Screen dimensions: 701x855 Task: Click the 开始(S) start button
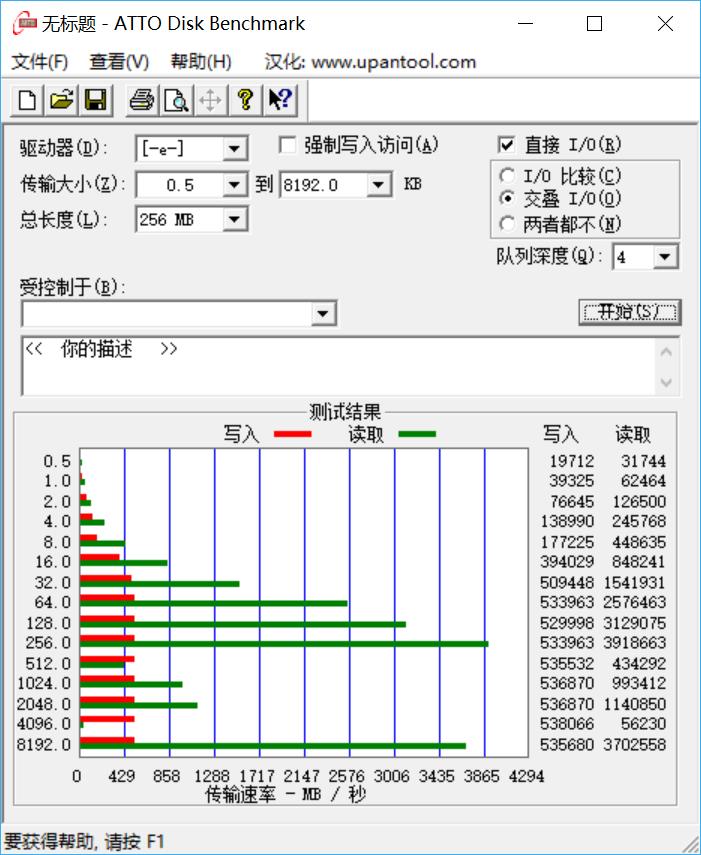click(630, 312)
